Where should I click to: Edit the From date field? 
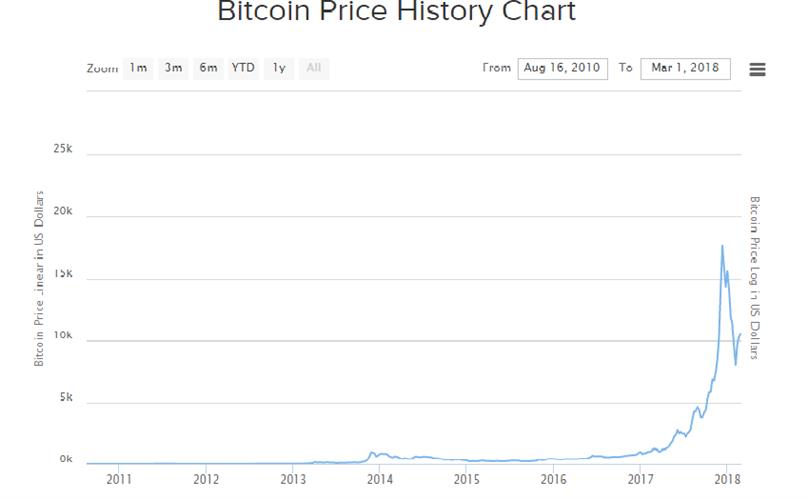pos(562,68)
